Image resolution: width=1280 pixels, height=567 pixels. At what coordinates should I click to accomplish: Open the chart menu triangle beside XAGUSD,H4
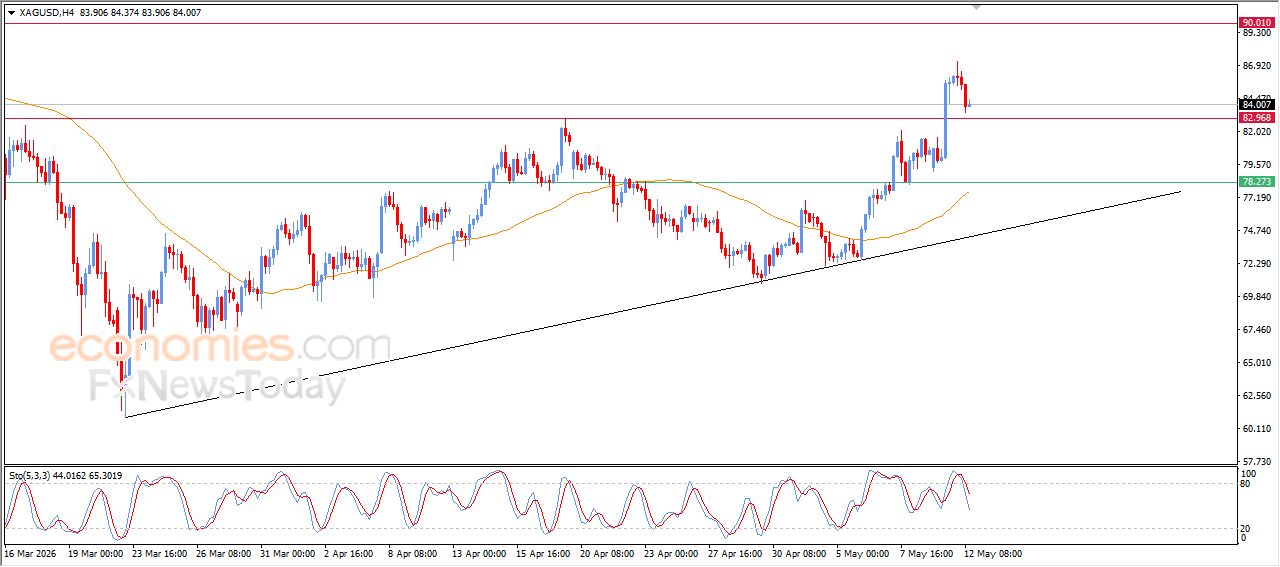[11, 13]
